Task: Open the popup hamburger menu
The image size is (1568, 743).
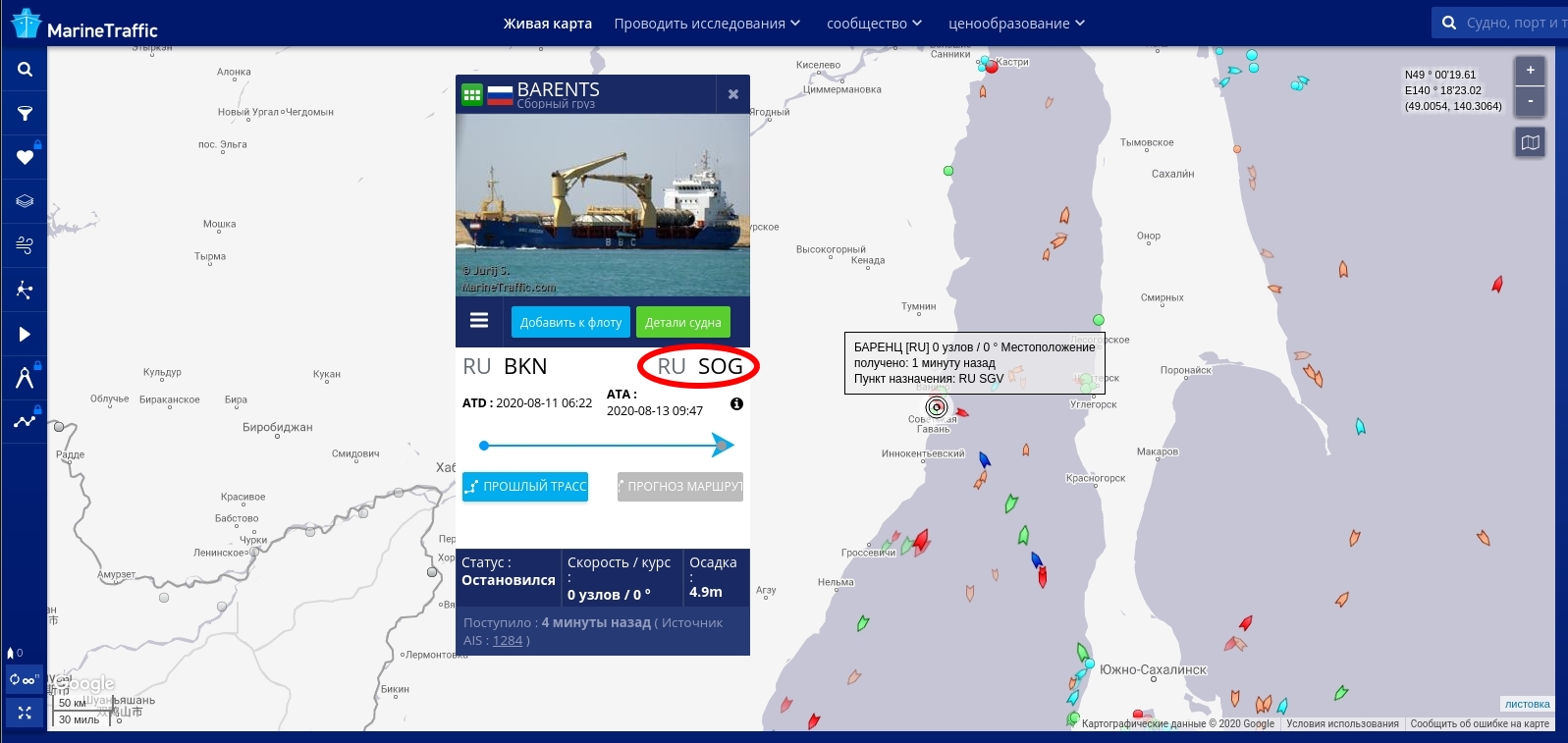Action: coord(479,320)
